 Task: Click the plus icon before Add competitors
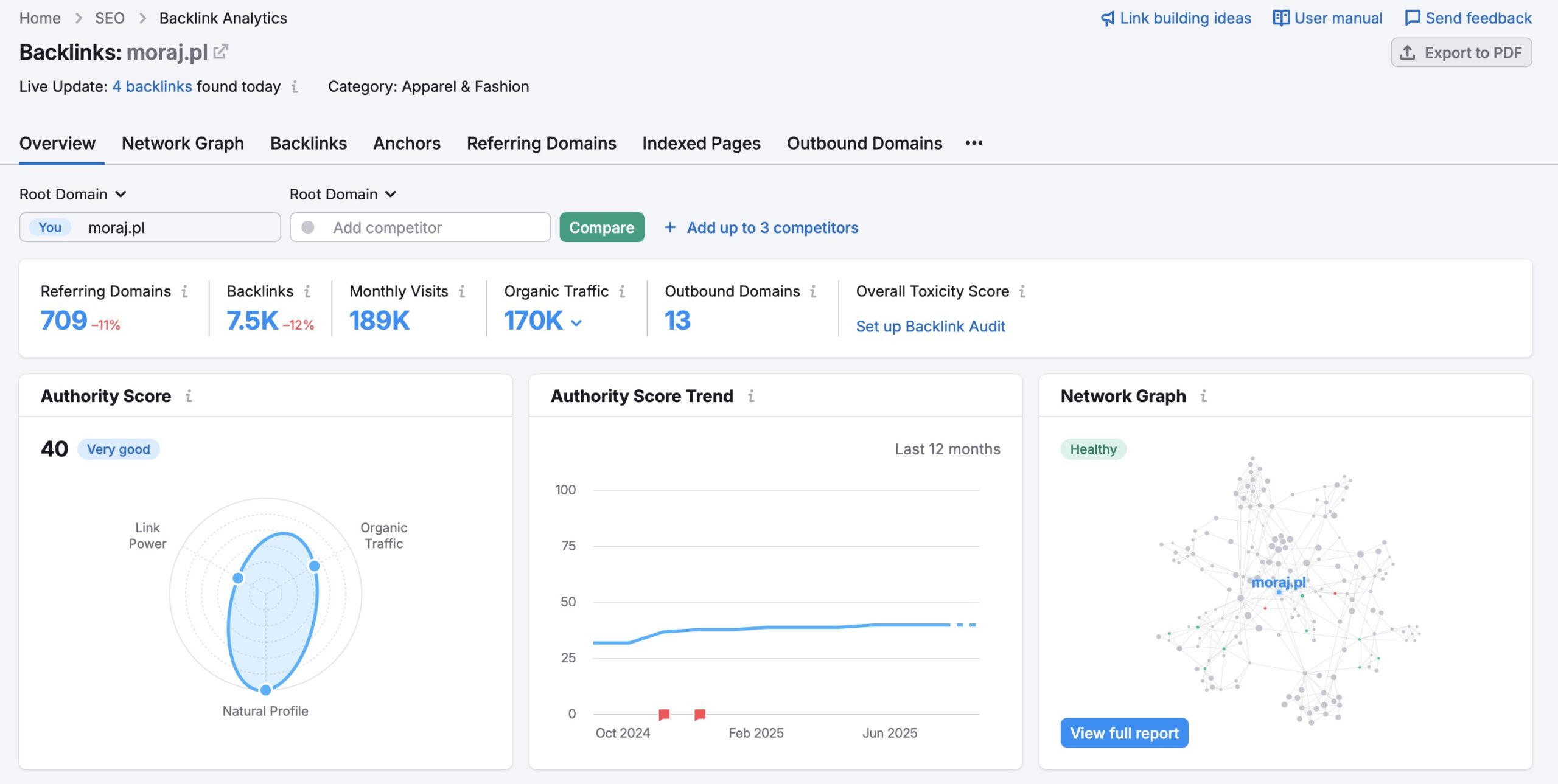coord(669,227)
